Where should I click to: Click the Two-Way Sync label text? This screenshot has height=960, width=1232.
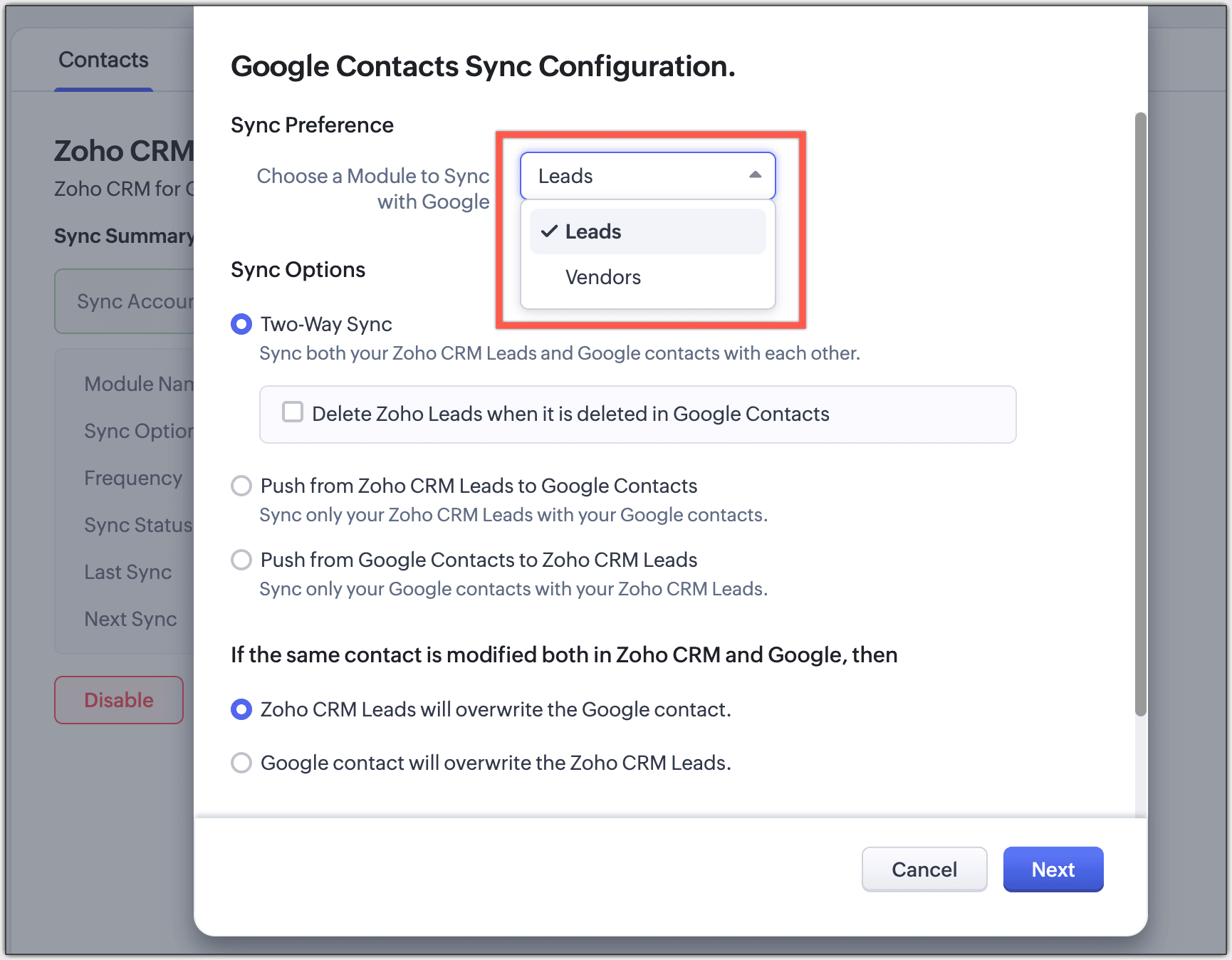[326, 324]
